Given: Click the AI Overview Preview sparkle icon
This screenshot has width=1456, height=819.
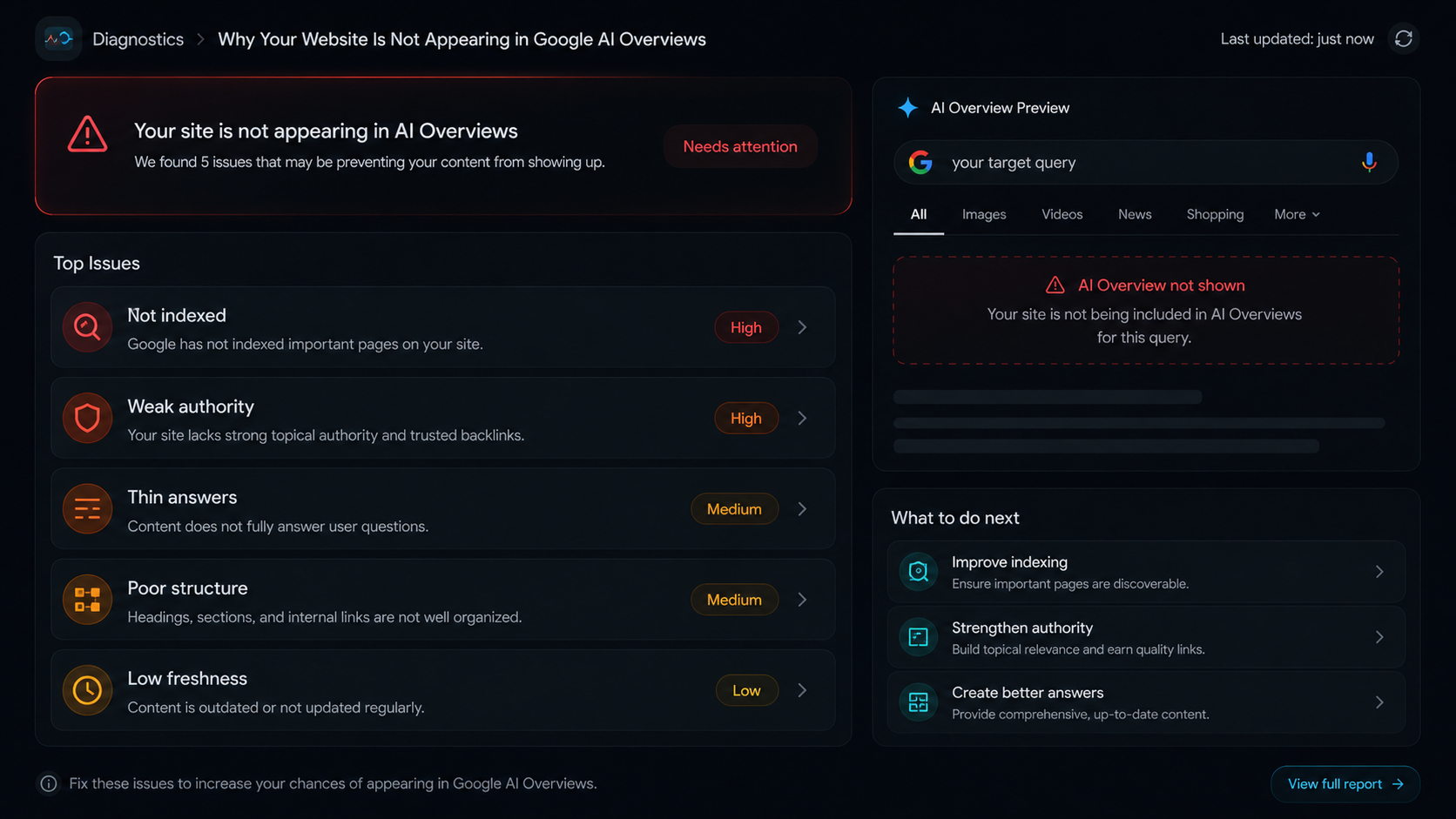Looking at the screenshot, I should (x=907, y=108).
